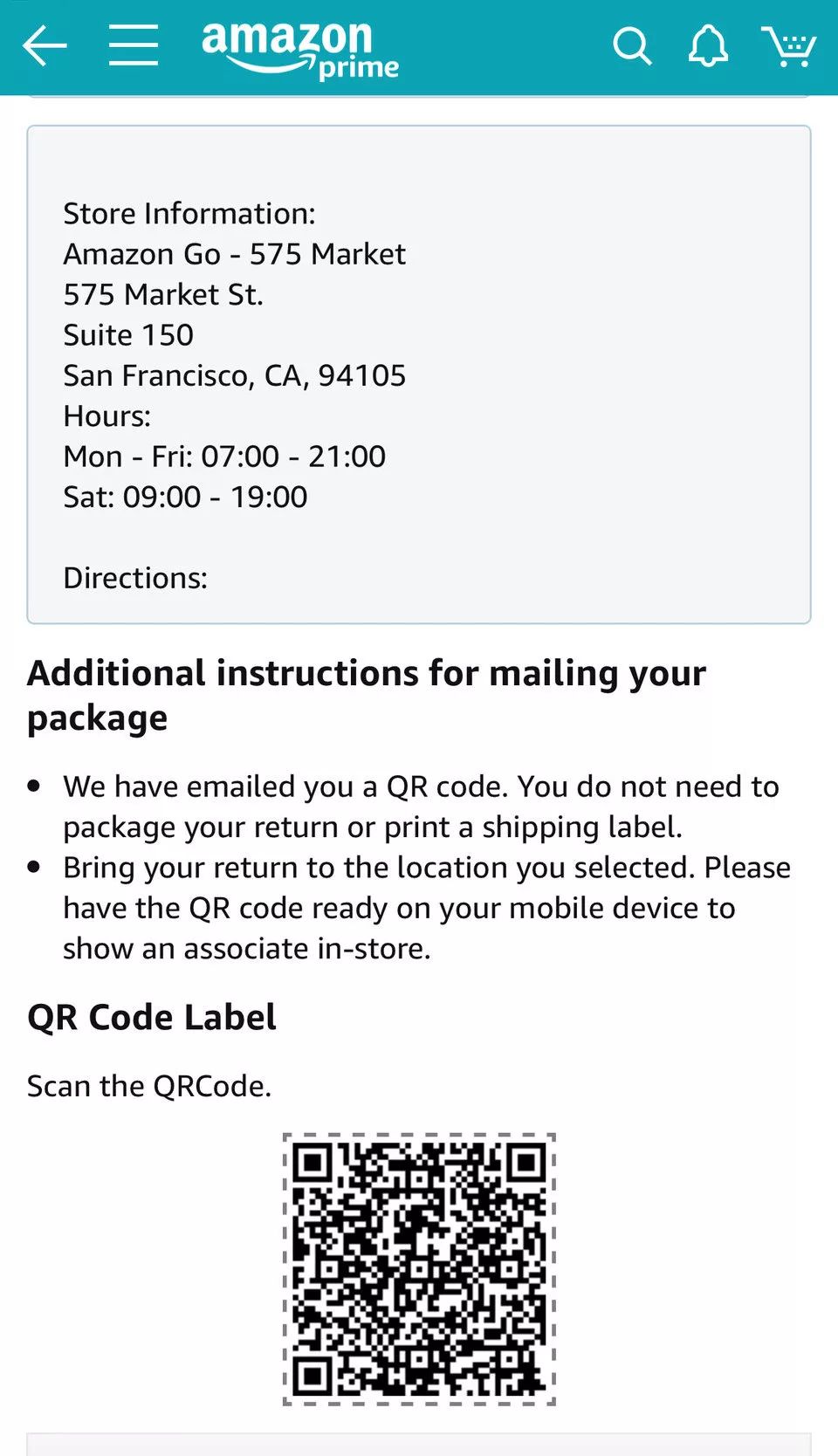The height and width of the screenshot is (1456, 838).
Task: Click the Store Information label
Action: click(189, 214)
